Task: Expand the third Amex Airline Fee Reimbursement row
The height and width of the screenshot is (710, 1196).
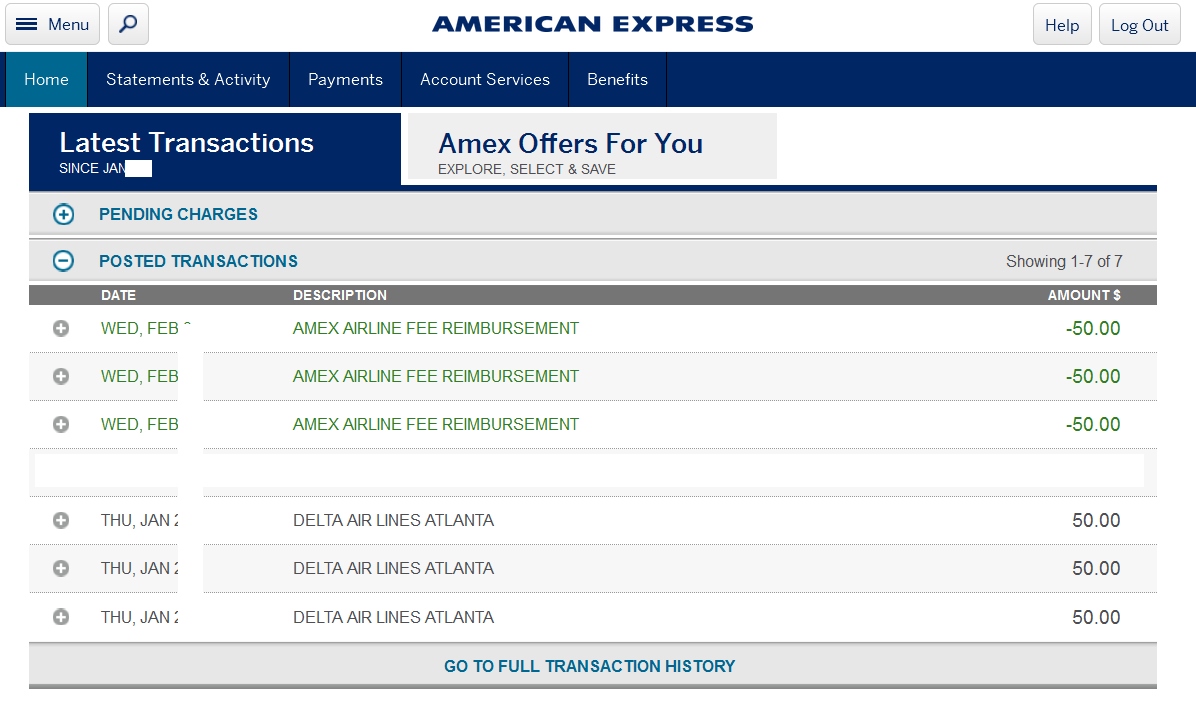Action: [61, 424]
